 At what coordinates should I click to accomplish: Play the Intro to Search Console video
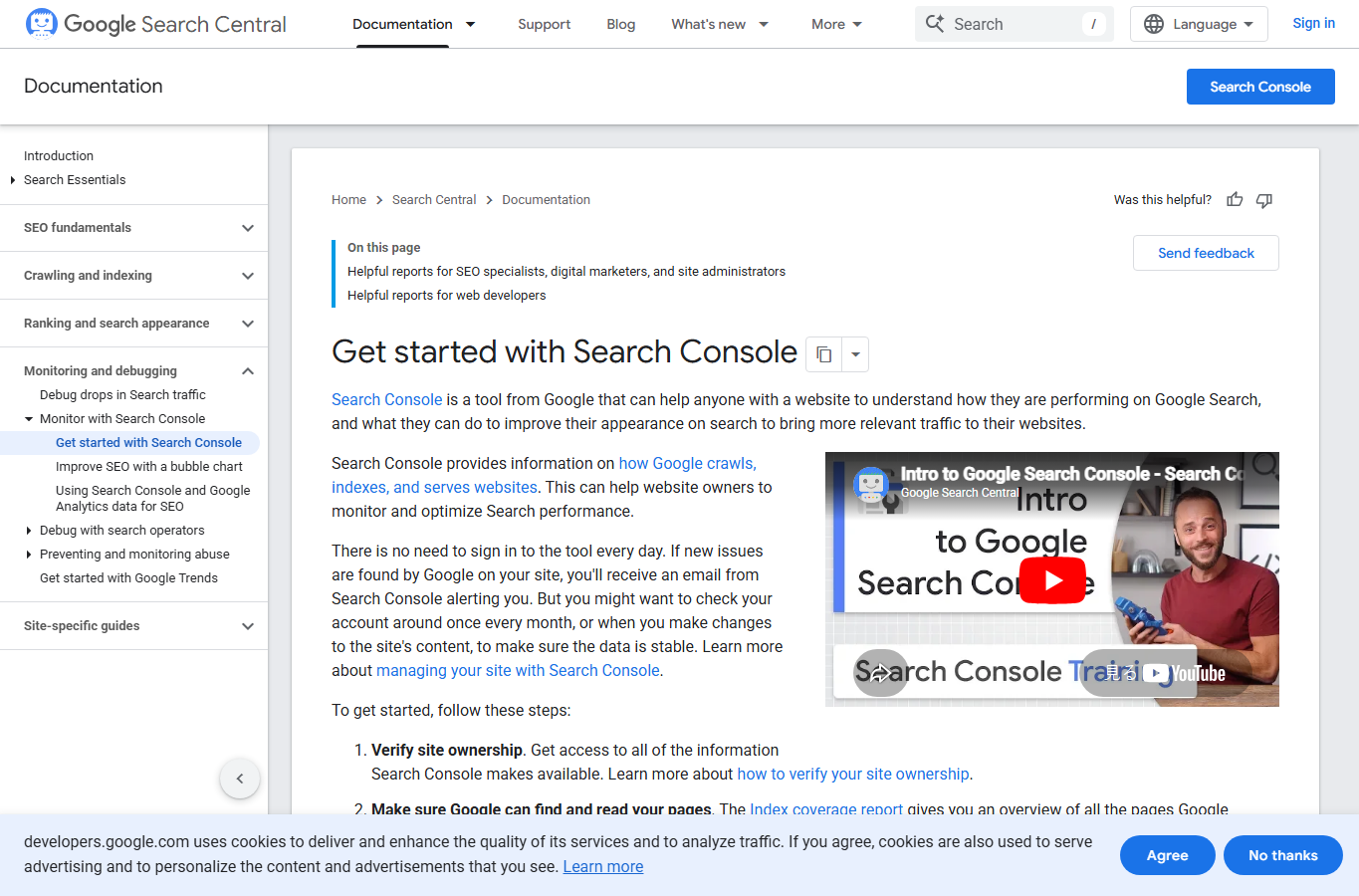(x=1052, y=581)
